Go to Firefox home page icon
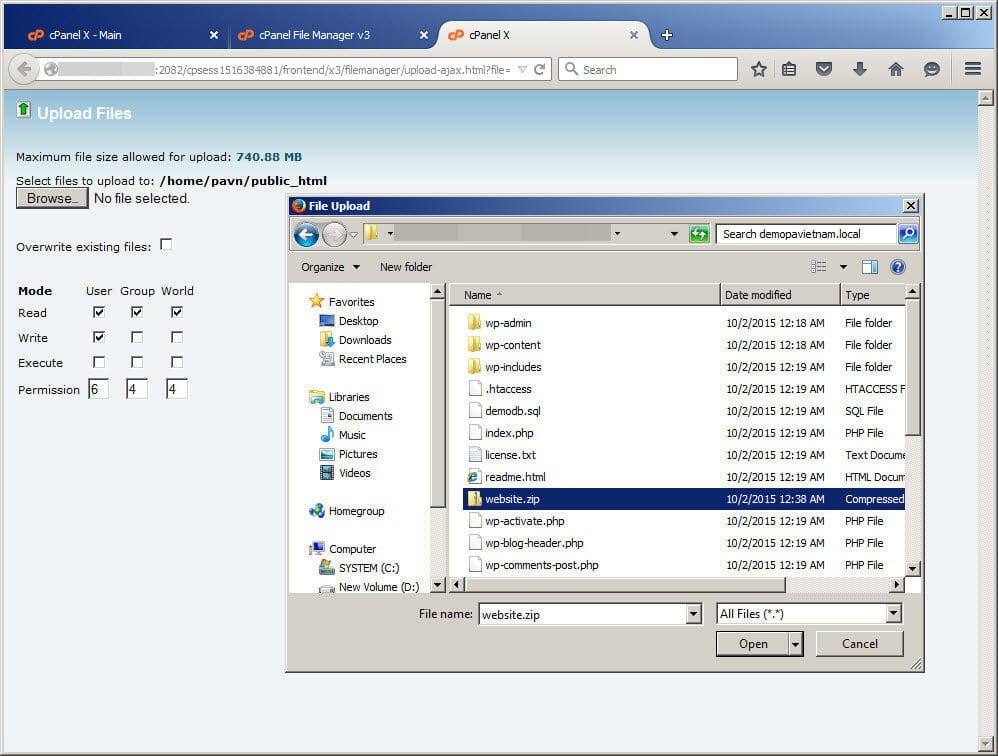998x756 pixels. pyautogui.click(x=895, y=69)
